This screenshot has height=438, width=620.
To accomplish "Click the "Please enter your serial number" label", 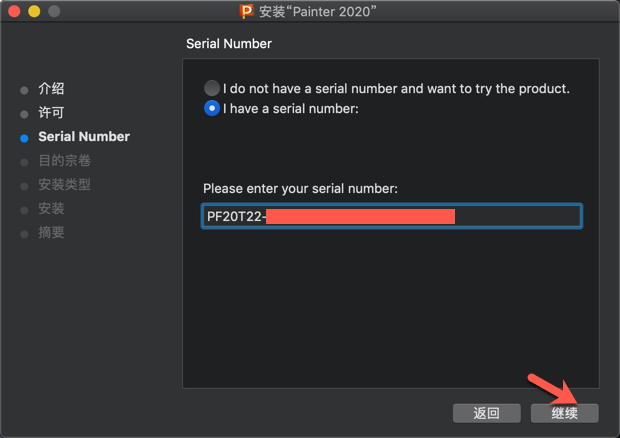I will click(300, 188).
